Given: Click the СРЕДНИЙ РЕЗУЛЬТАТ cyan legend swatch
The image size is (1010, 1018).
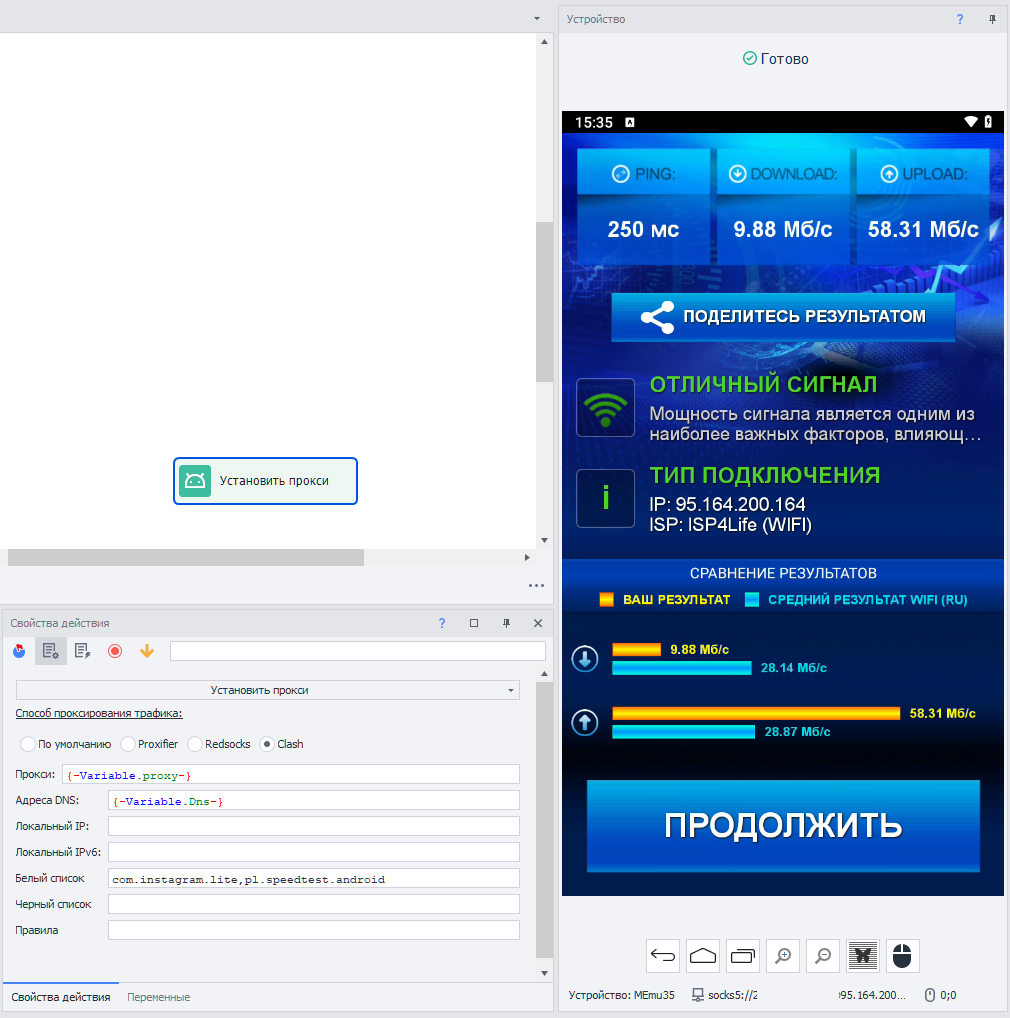Looking at the screenshot, I should click(x=752, y=599).
